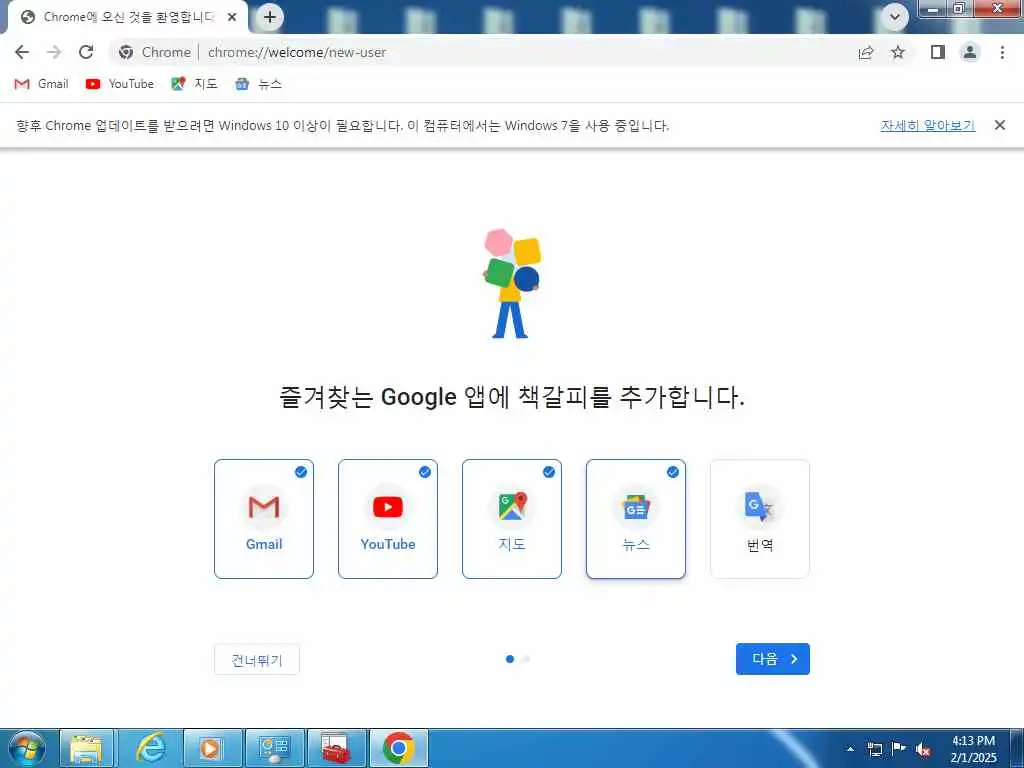Deselect the YouTube app card
The width and height of the screenshot is (1024, 768).
click(x=388, y=519)
